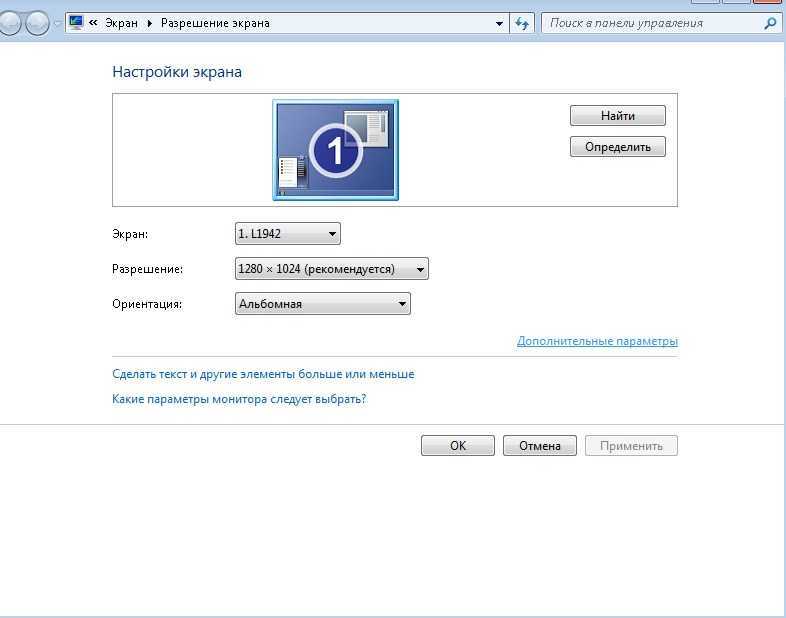The width and height of the screenshot is (786, 618).
Task: Click the refresh button in address bar
Action: tap(522, 24)
